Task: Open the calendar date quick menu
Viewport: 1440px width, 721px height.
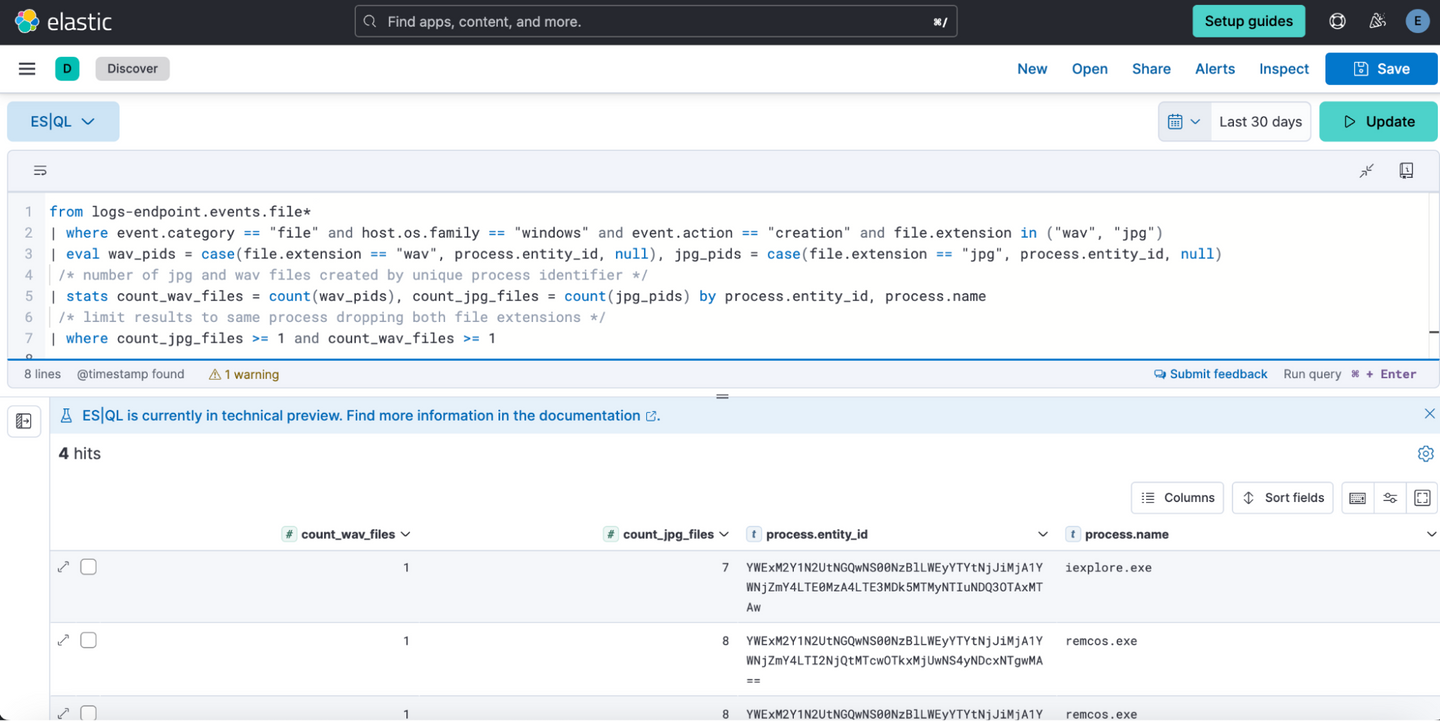Action: pos(1184,122)
